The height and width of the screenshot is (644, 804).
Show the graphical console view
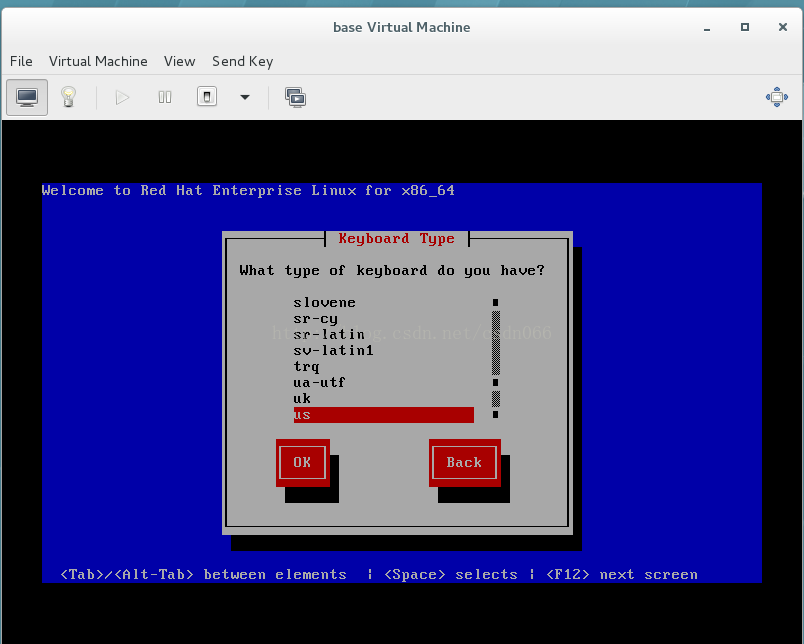pos(27,97)
